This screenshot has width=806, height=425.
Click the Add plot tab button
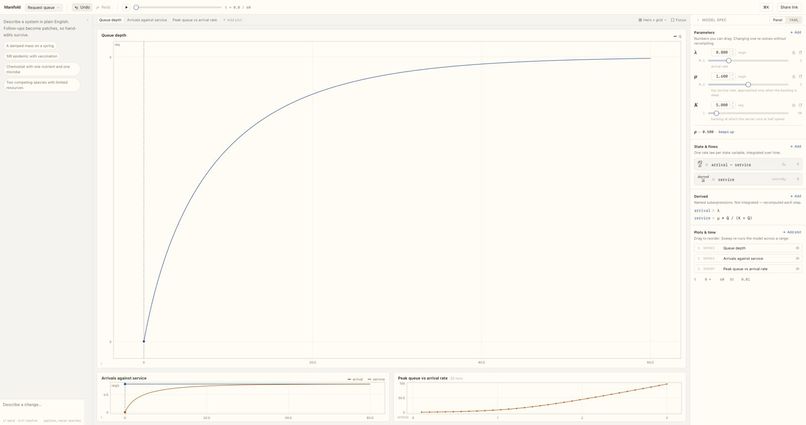point(232,20)
